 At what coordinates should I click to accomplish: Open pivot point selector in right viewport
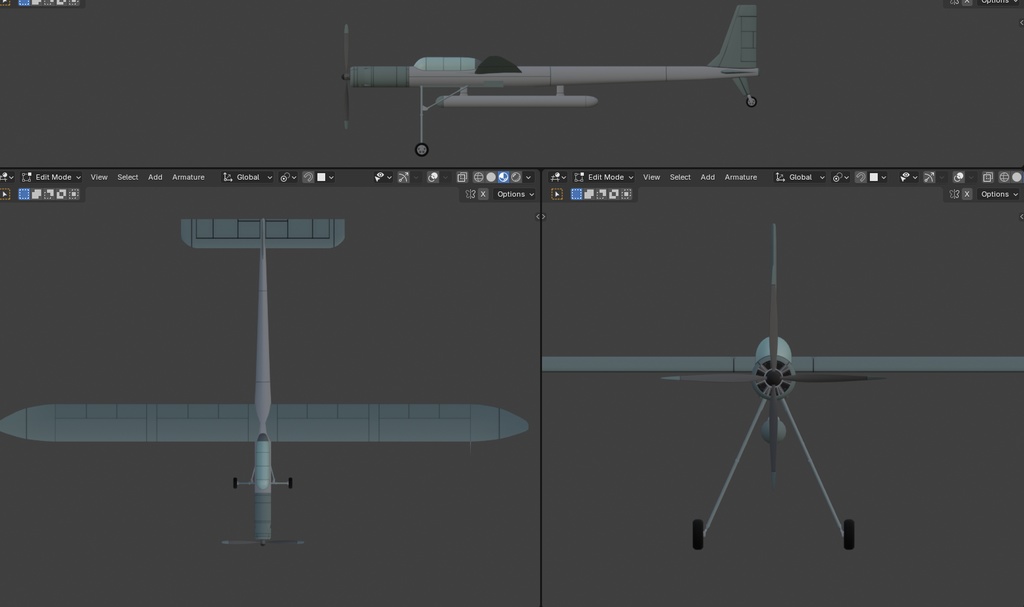tap(840, 177)
